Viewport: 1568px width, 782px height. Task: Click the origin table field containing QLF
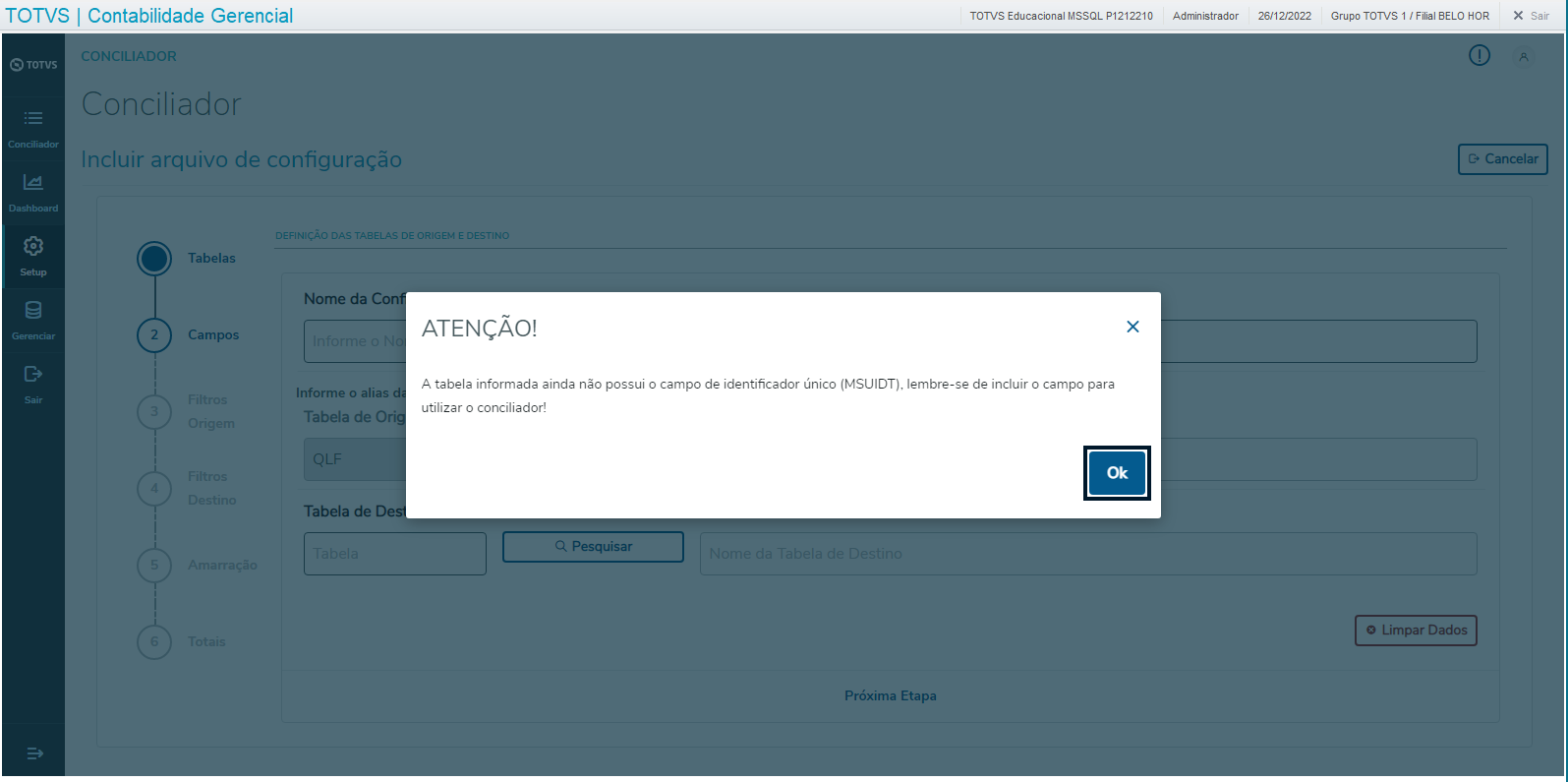coord(355,459)
